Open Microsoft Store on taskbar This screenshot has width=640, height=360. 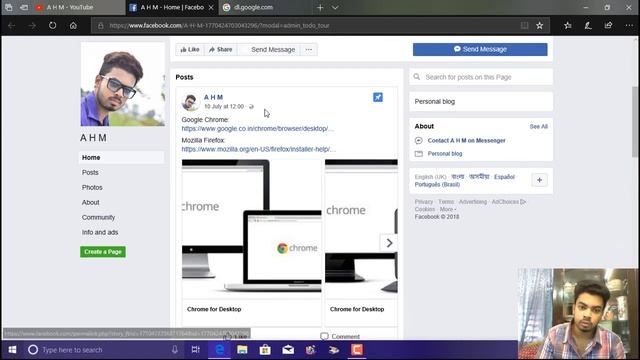pyautogui.click(x=265, y=350)
